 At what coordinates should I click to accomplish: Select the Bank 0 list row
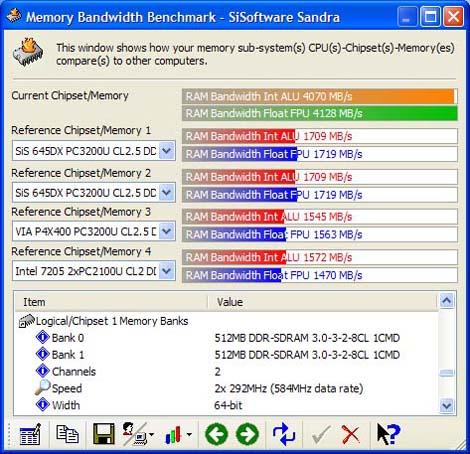(227, 338)
